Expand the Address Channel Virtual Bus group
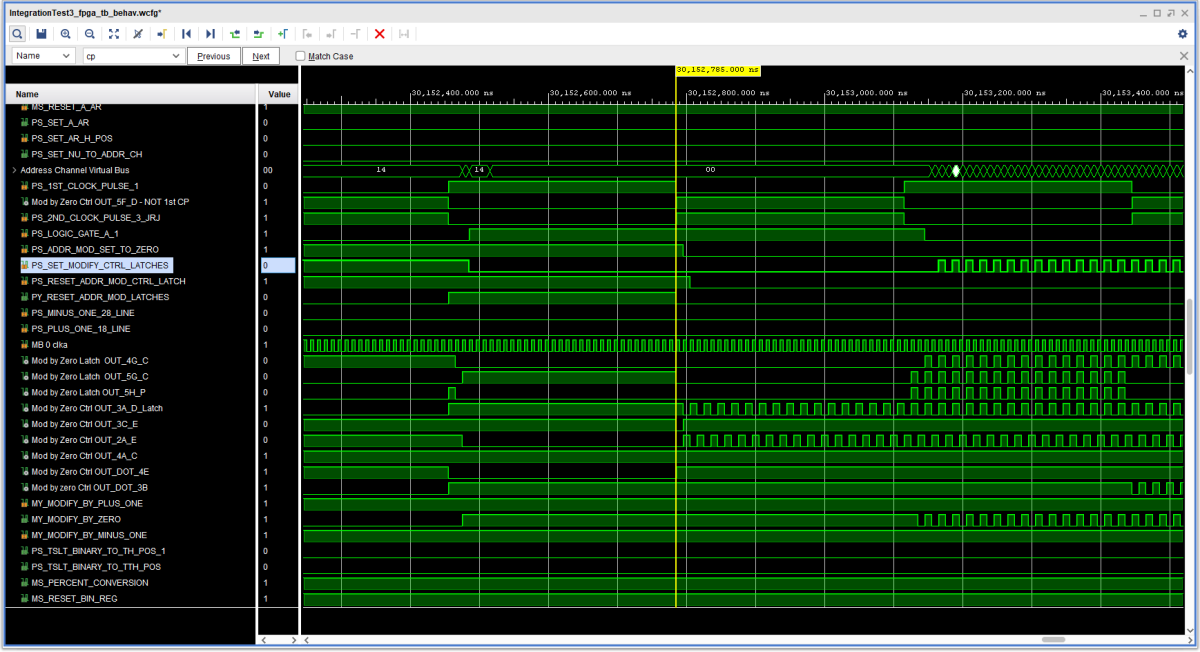 pyautogui.click(x=14, y=170)
